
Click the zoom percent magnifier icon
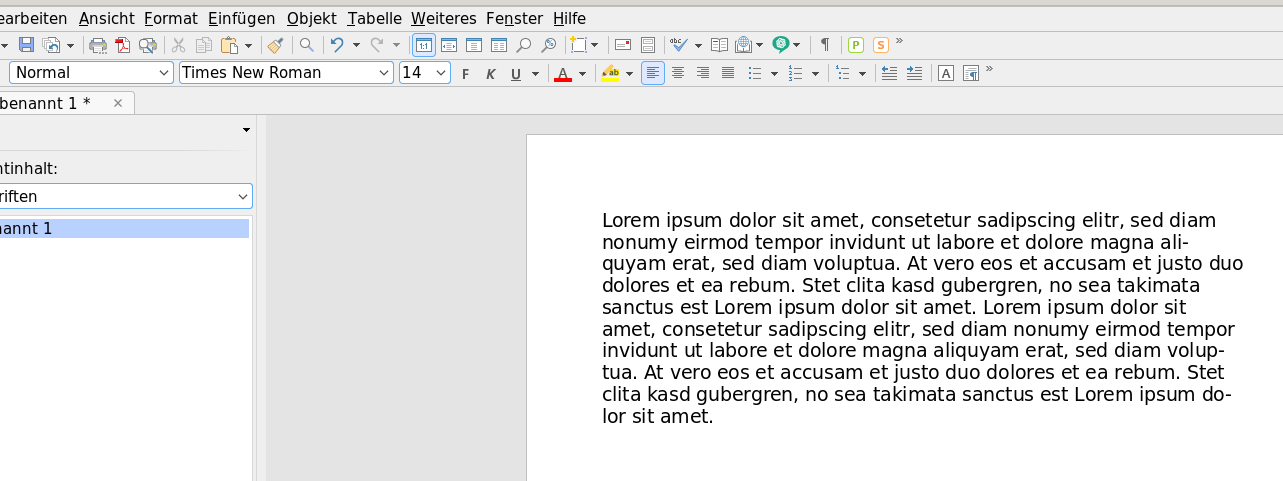548,45
